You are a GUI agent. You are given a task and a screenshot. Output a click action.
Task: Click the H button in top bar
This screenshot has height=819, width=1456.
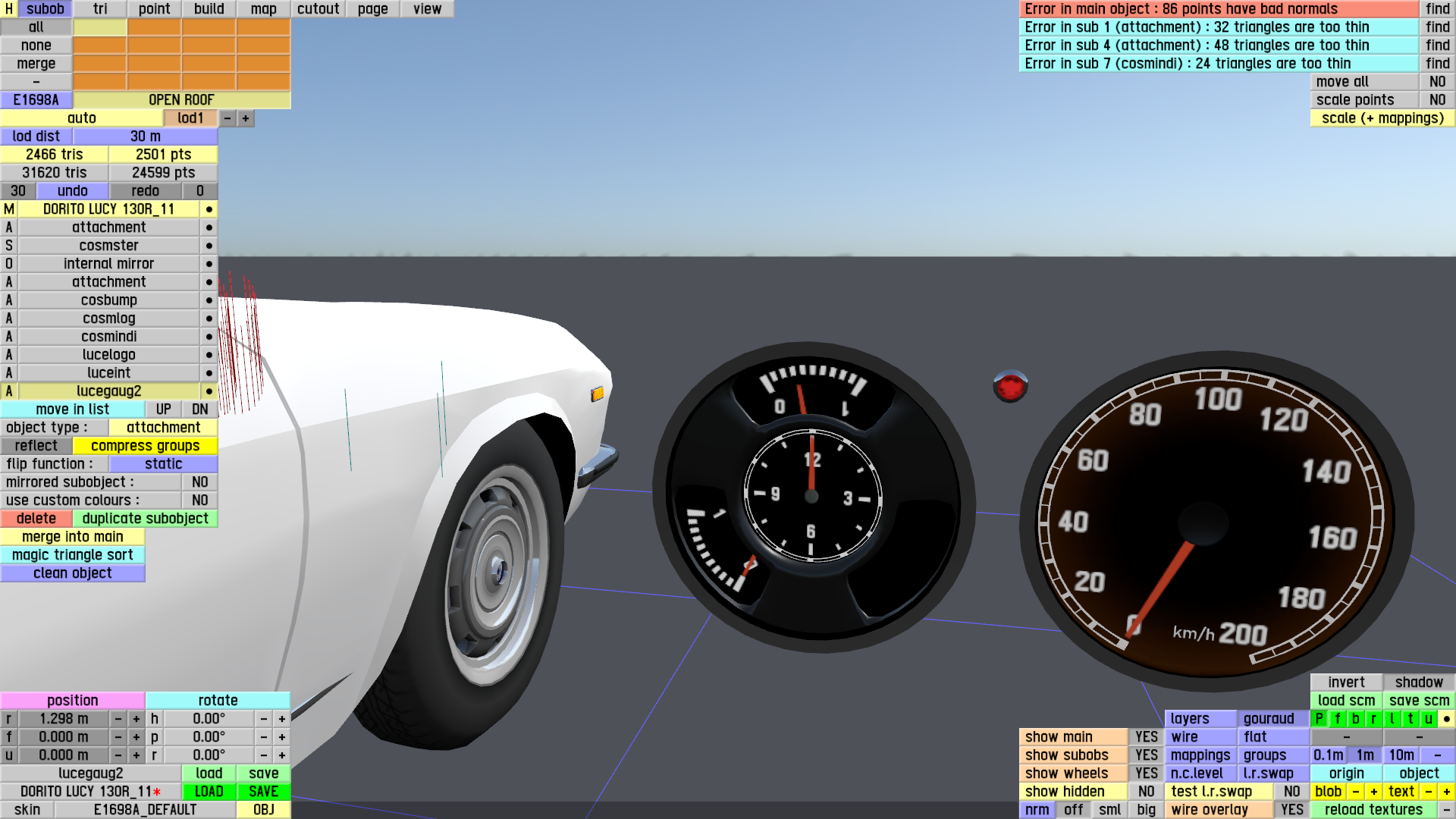tap(8, 9)
